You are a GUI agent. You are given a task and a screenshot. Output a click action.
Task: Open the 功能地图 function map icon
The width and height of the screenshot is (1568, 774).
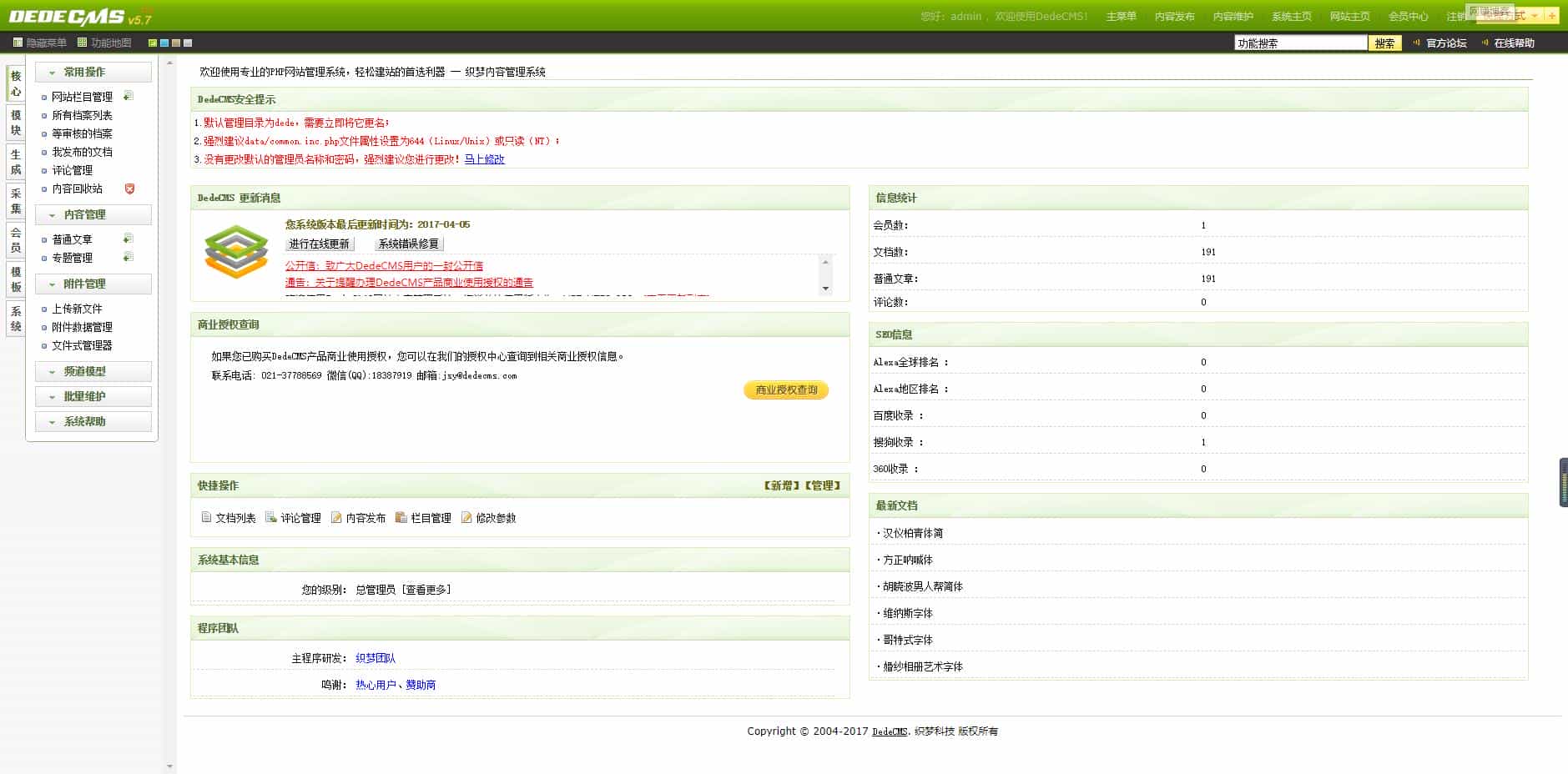point(82,43)
